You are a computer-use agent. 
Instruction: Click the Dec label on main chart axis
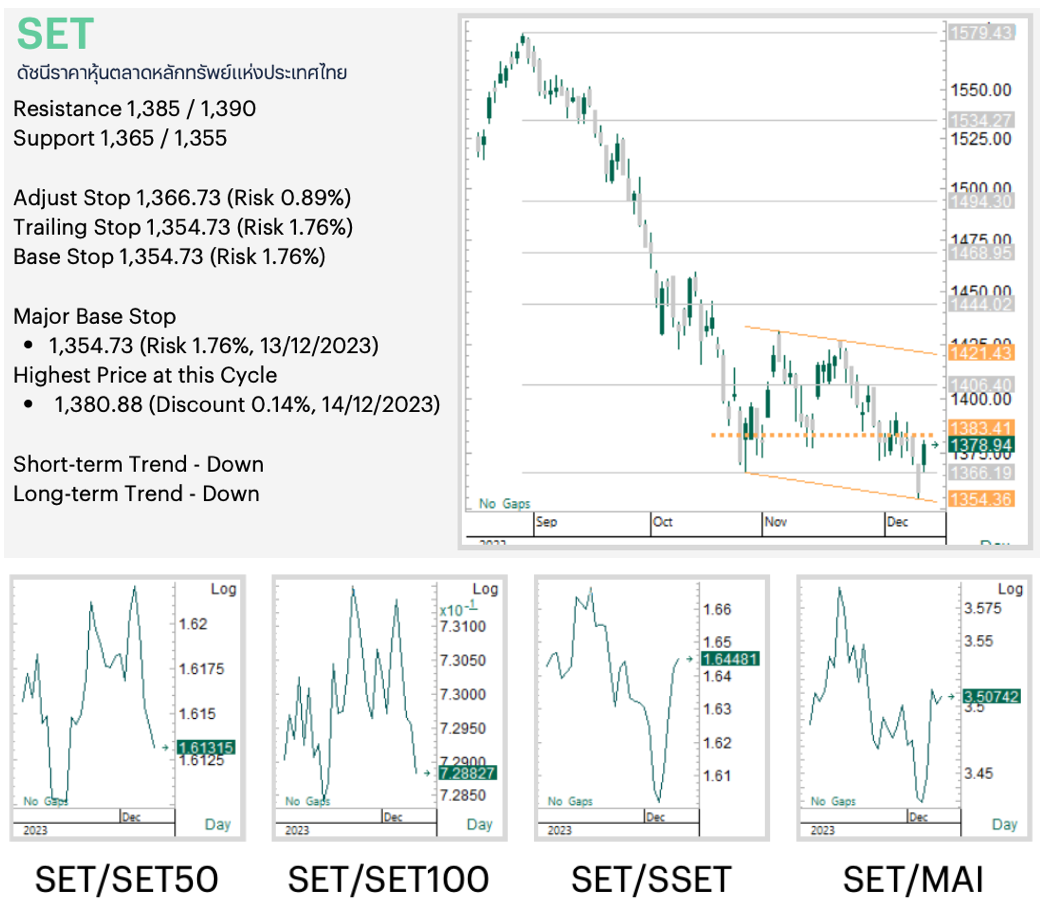tap(897, 522)
